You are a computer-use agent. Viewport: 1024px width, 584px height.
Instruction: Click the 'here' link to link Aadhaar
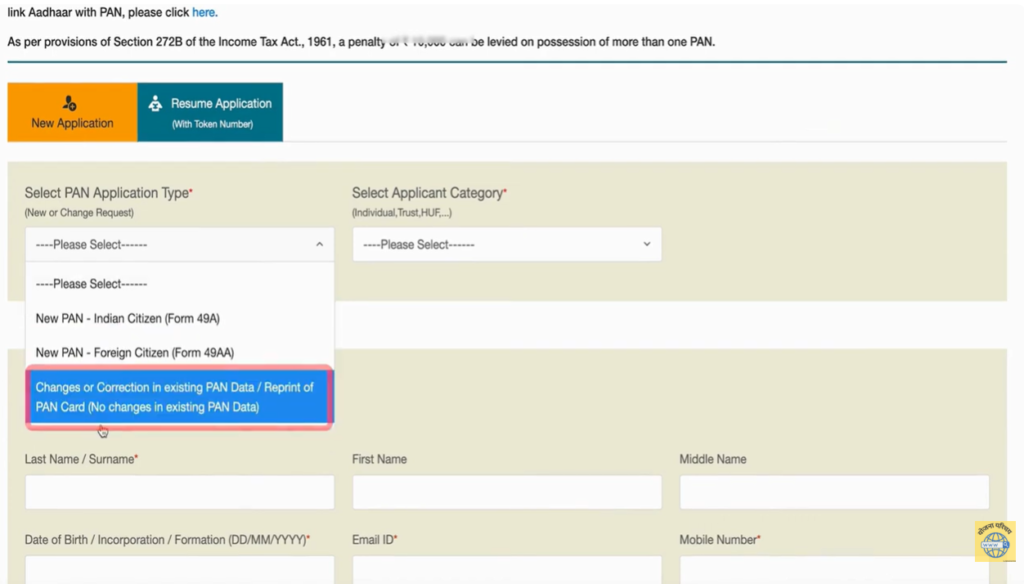click(204, 13)
